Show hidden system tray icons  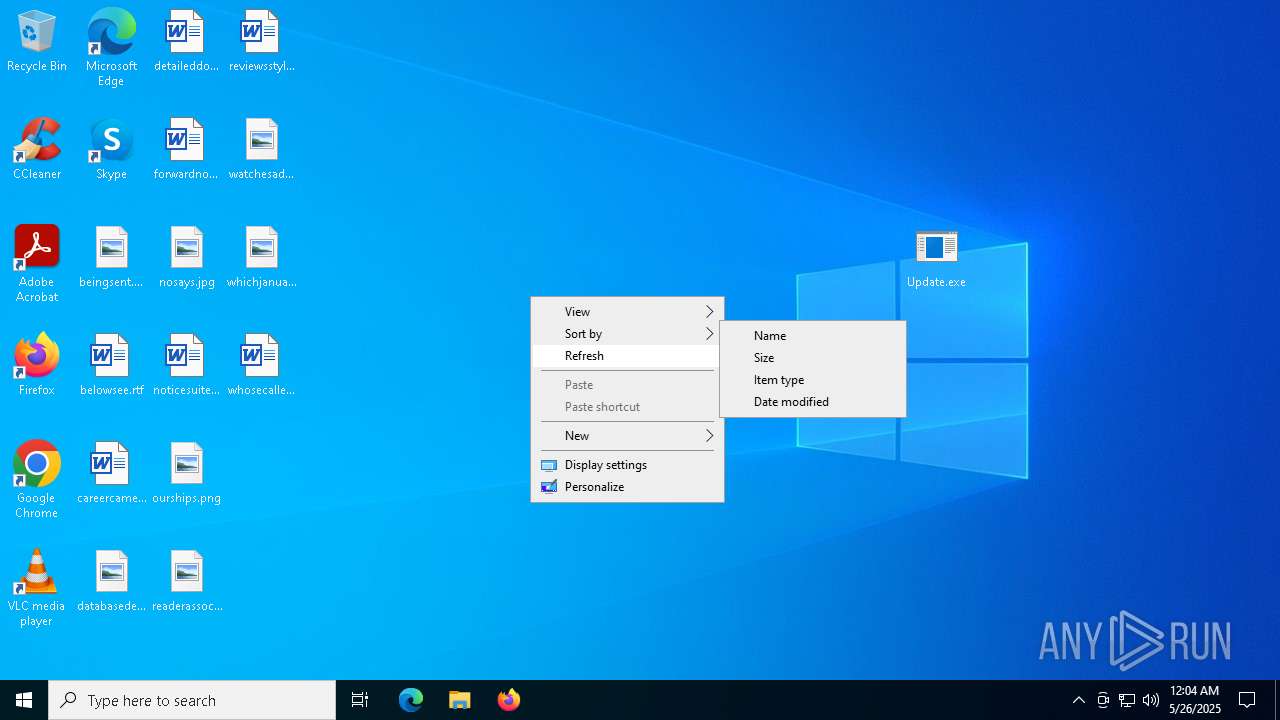(x=1079, y=700)
